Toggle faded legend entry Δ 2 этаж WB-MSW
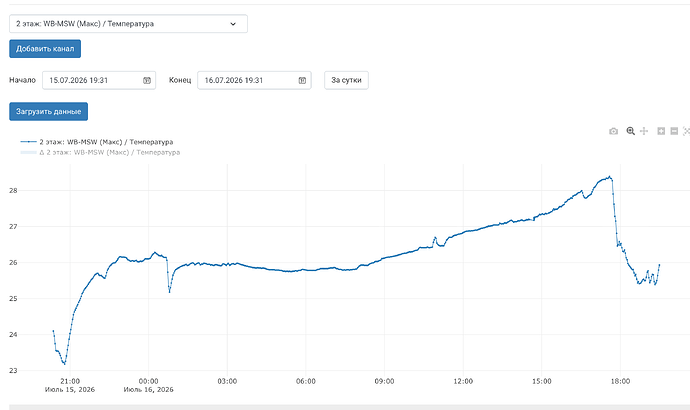This screenshot has width=690, height=410. coord(100,152)
